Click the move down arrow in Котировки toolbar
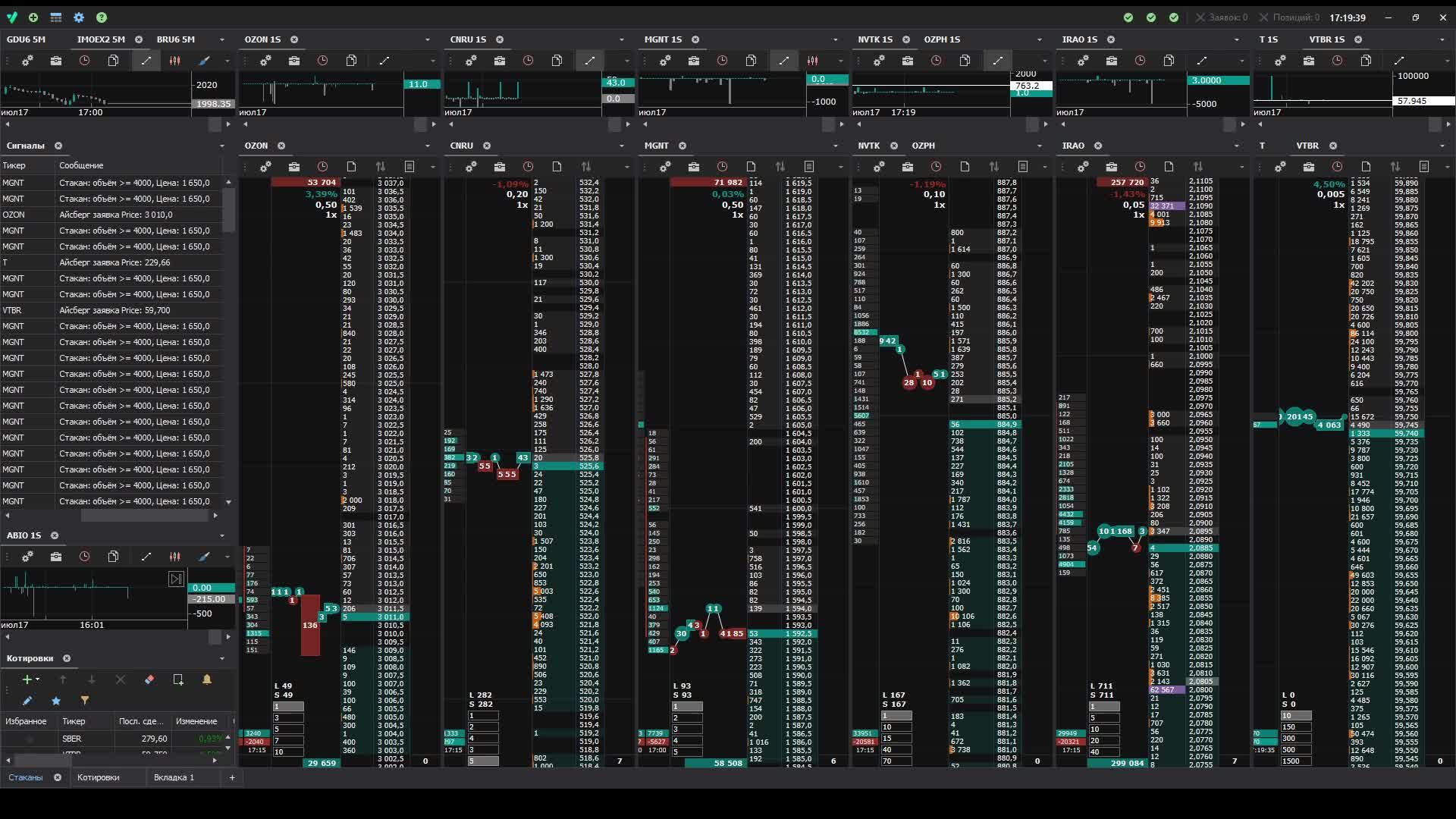This screenshot has height=819, width=1456. pyautogui.click(x=92, y=679)
